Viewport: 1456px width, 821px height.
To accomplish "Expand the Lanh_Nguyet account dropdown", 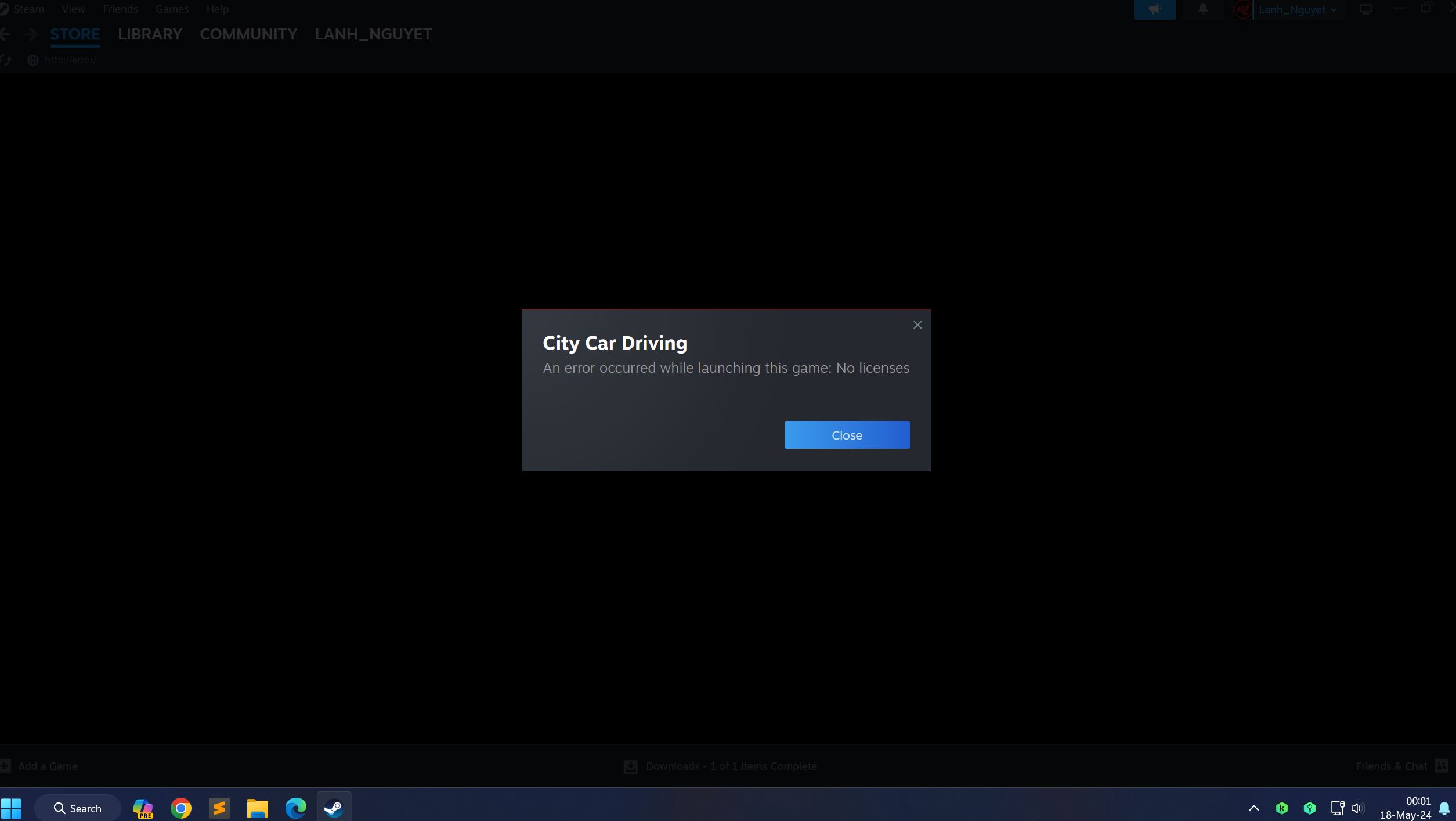I will (x=1296, y=10).
